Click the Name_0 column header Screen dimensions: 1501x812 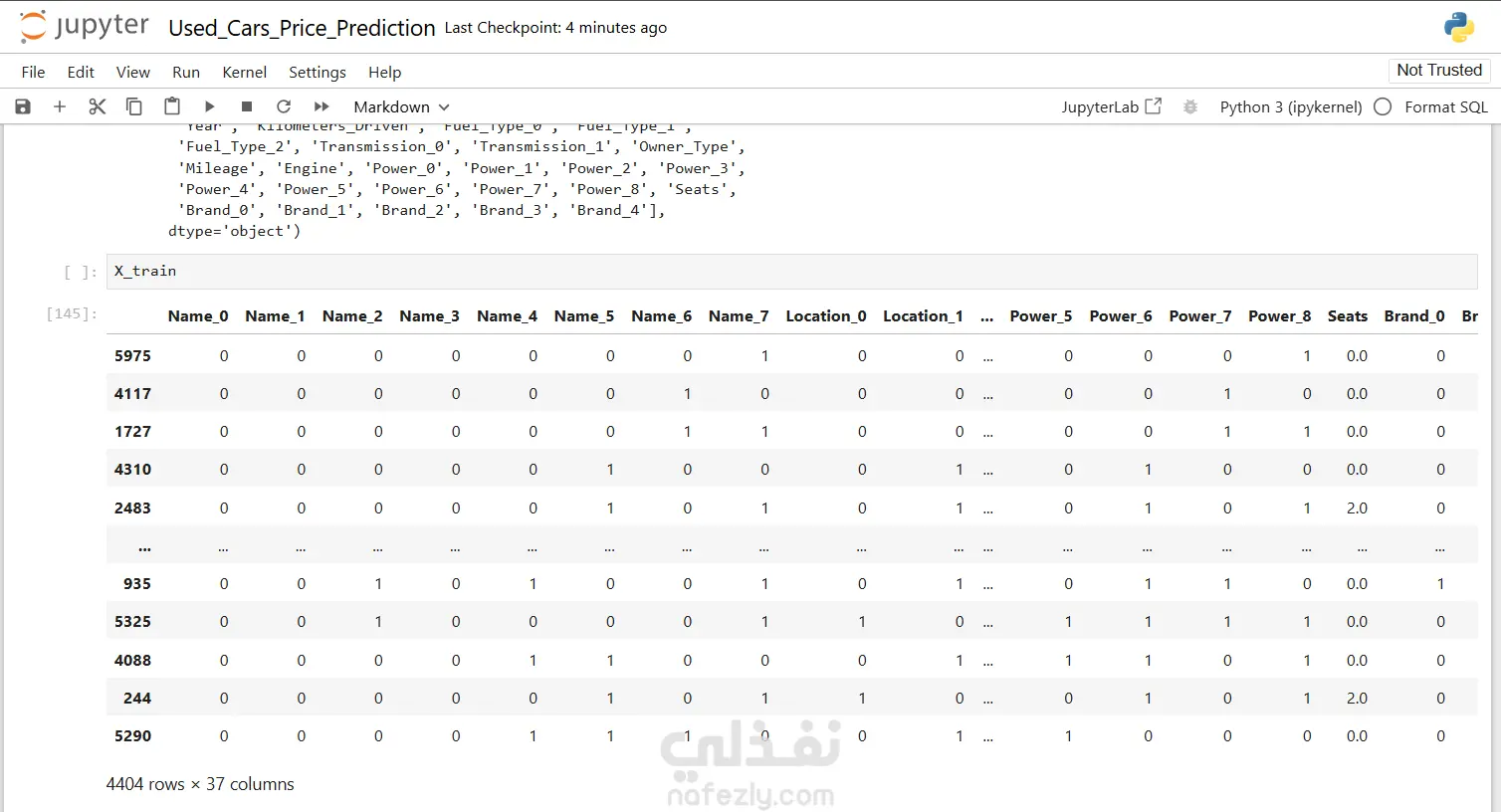click(198, 315)
